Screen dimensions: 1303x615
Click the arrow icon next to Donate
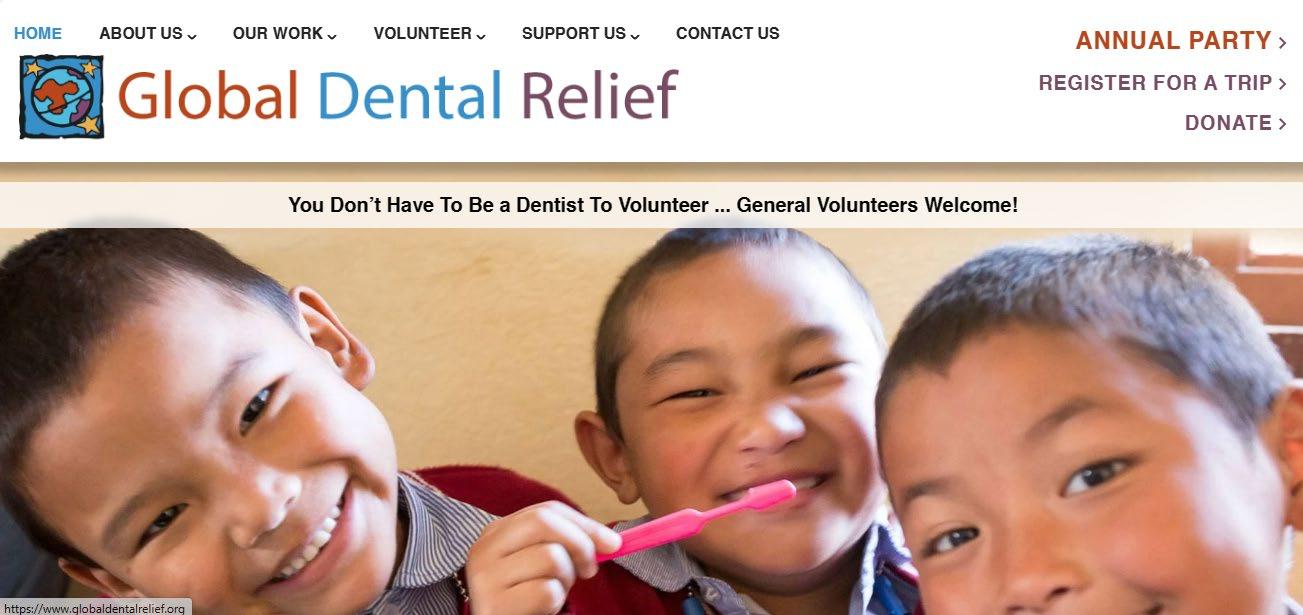pos(1282,124)
